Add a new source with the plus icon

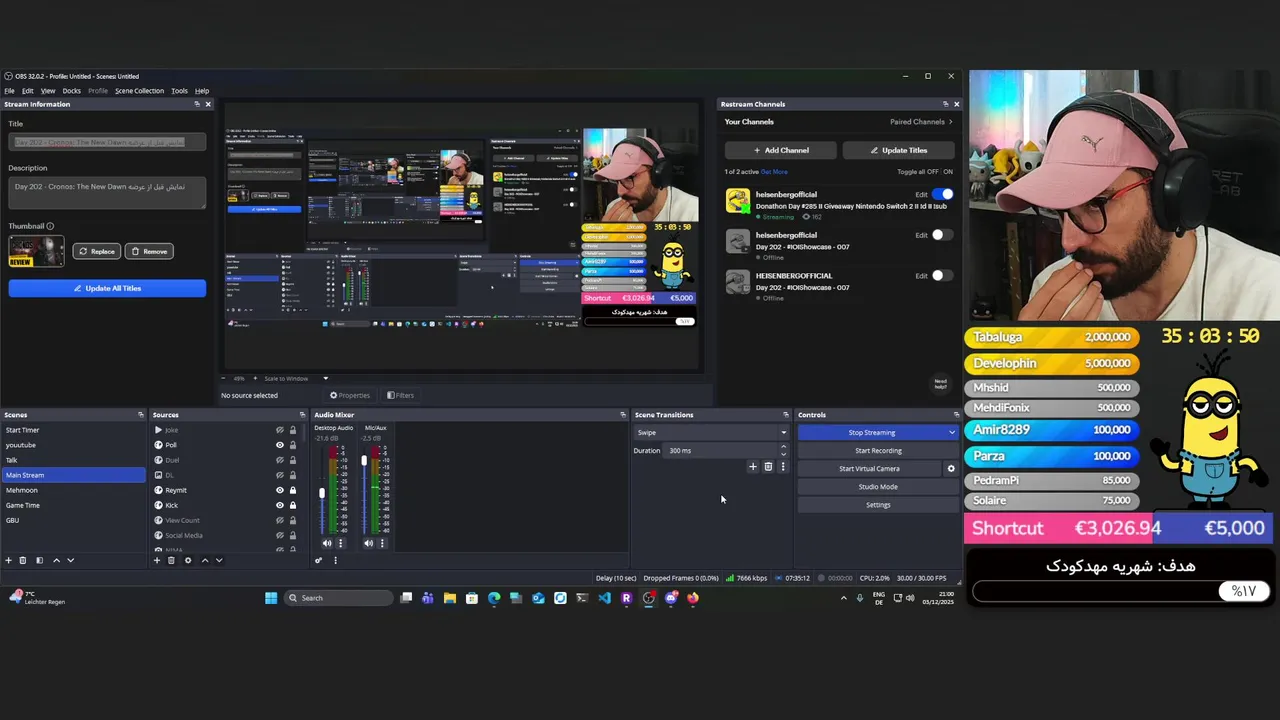pos(156,560)
